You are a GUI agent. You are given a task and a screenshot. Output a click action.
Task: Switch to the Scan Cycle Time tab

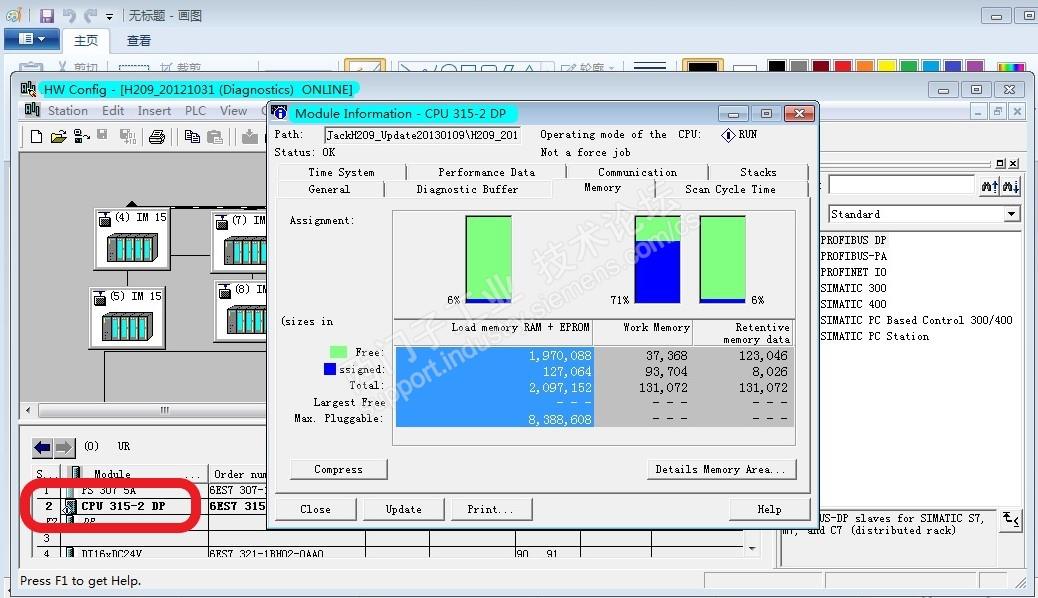(x=730, y=189)
